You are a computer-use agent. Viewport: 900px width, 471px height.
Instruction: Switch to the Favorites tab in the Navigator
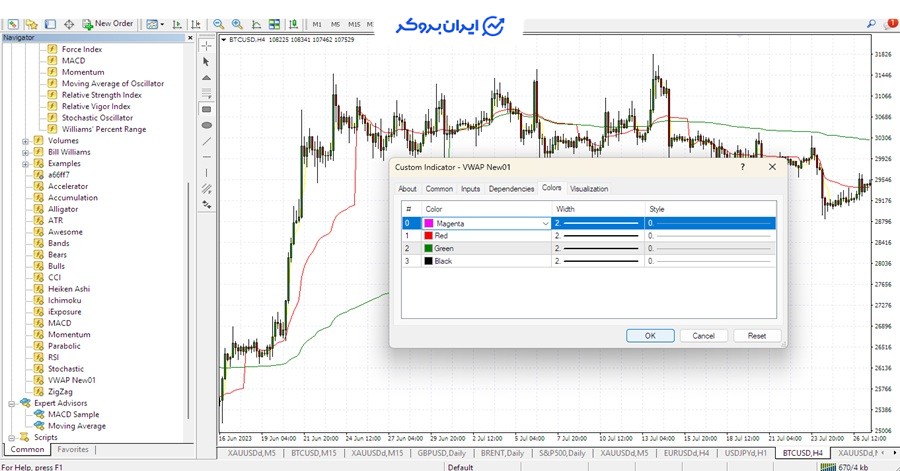[73, 450]
